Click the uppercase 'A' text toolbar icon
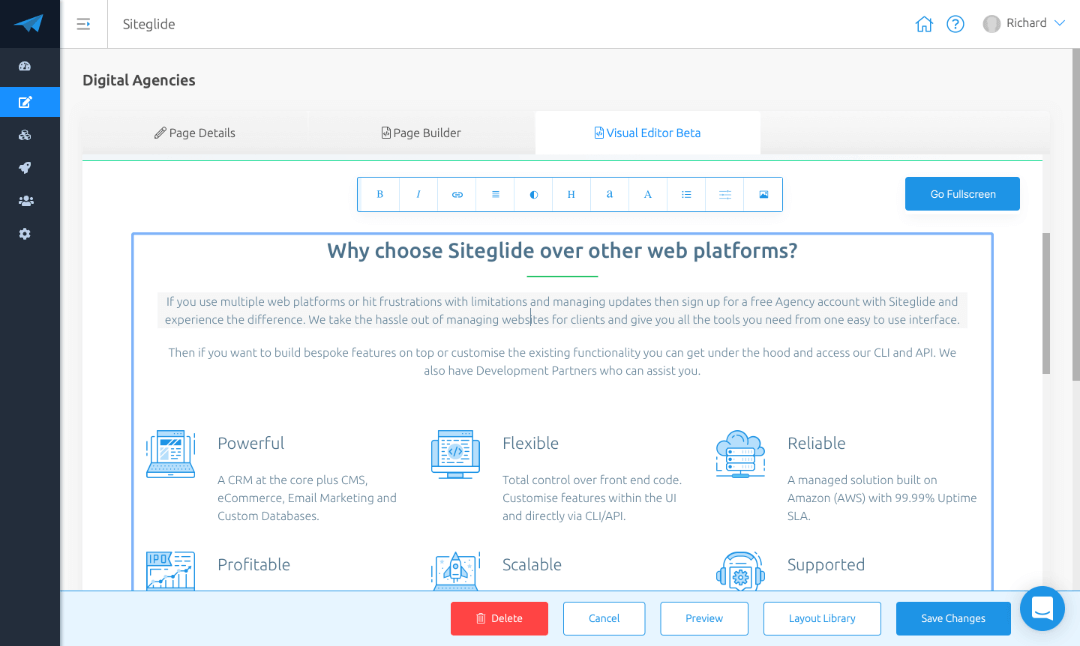This screenshot has height=646, width=1080. pos(648,194)
